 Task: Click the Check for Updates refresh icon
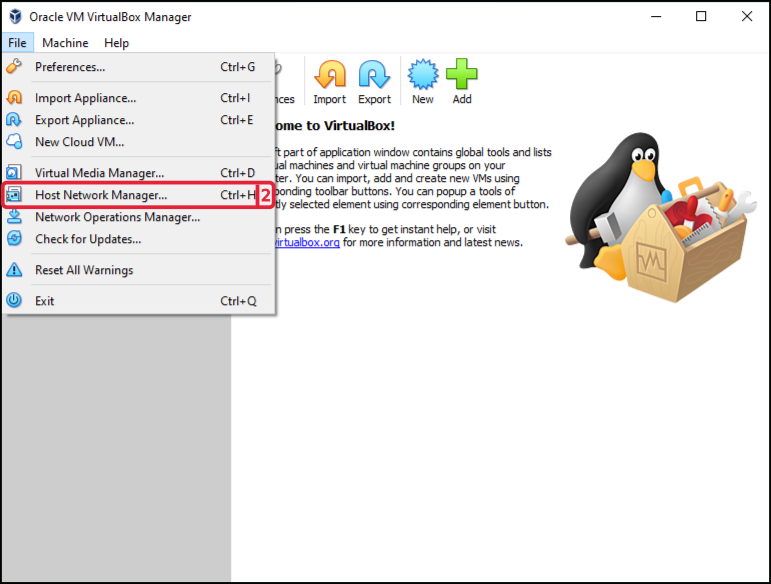[x=14, y=238]
